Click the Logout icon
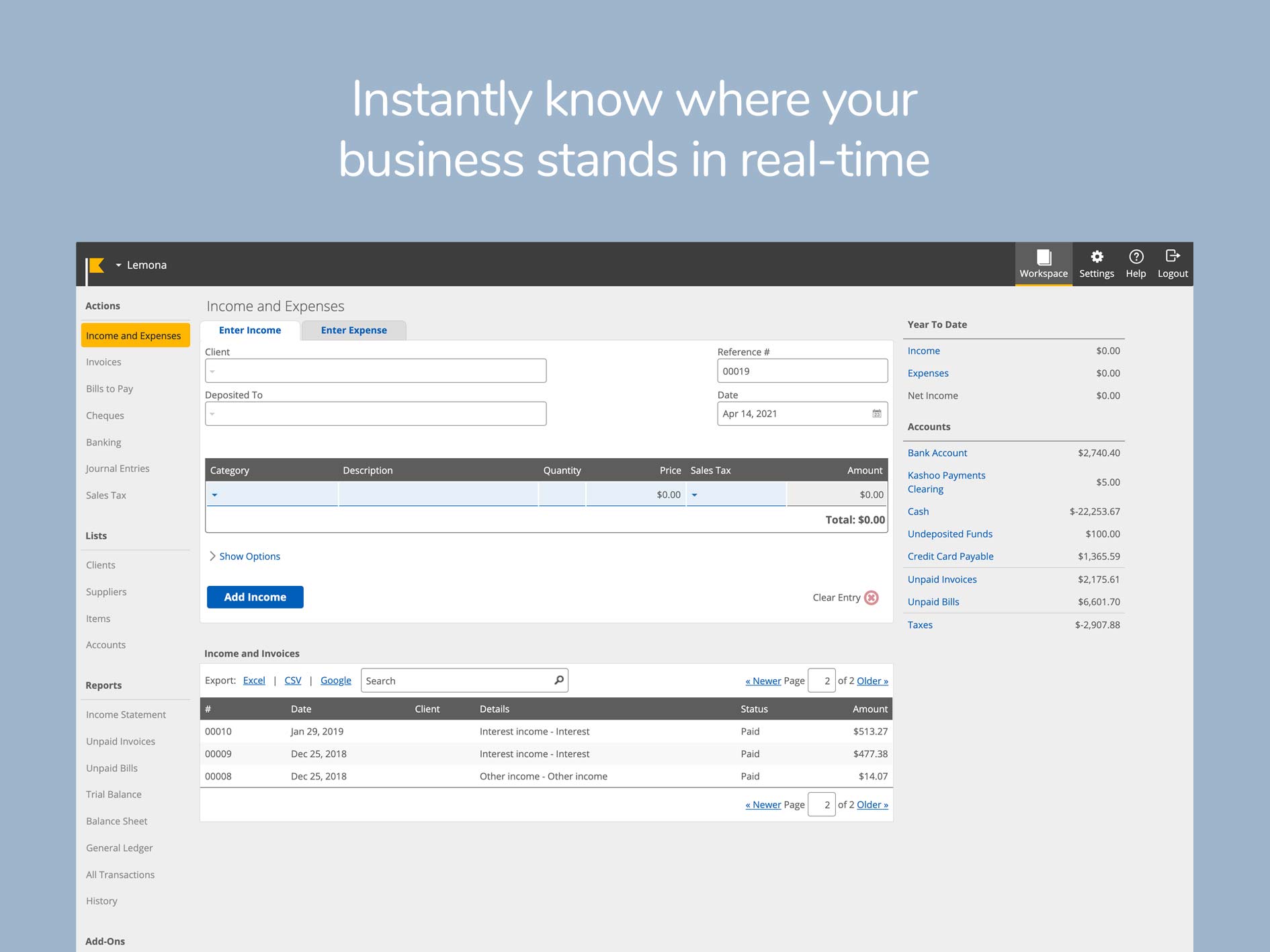This screenshot has width=1270, height=952. click(x=1172, y=257)
